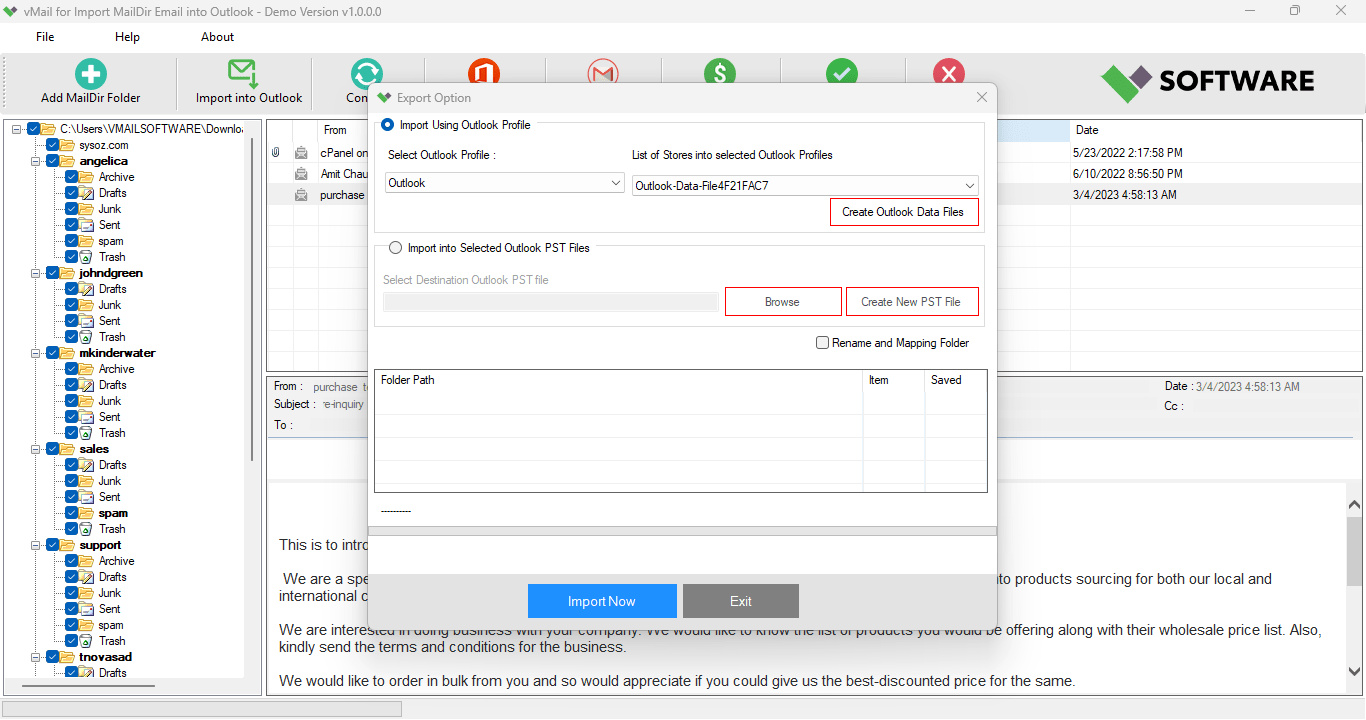Click the Sent mail icon under angelica
The image size is (1366, 720).
coord(87,225)
